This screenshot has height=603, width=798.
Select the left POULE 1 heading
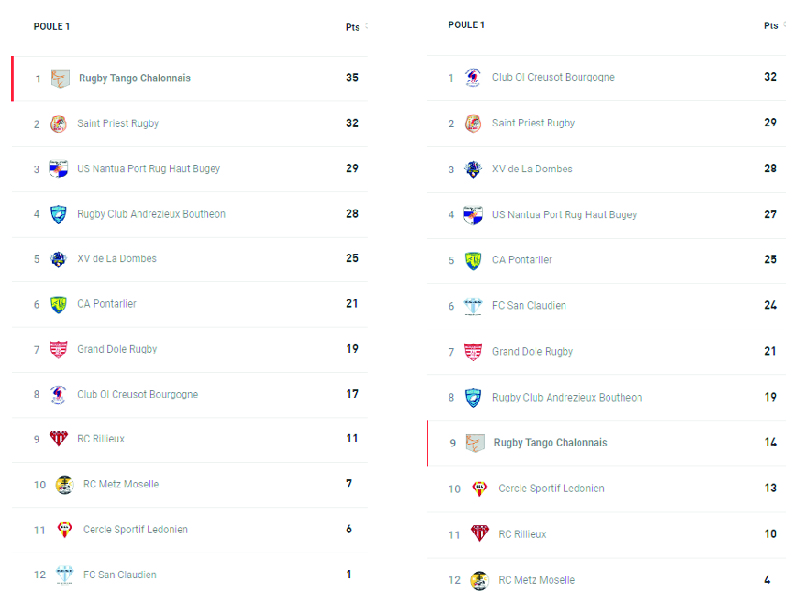click(x=52, y=27)
